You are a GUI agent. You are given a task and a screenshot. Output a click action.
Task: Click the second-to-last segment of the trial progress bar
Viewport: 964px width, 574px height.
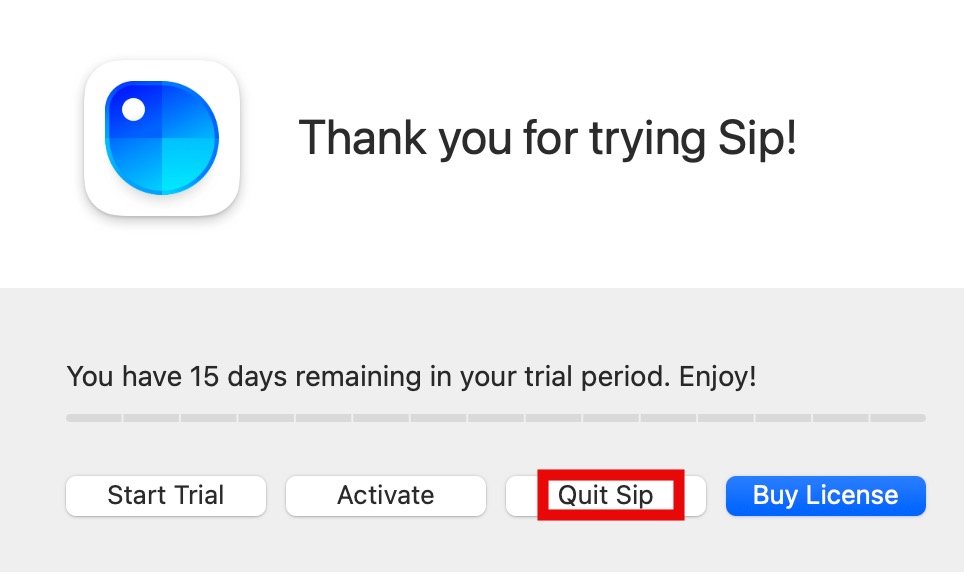[x=840, y=418]
